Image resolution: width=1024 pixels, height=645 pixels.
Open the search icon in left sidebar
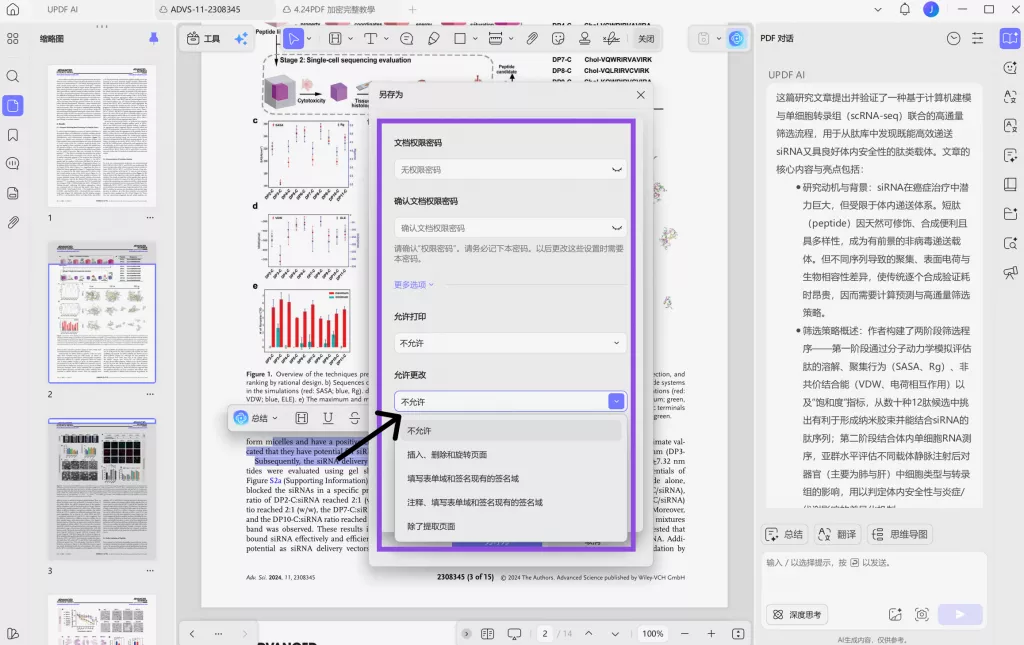pos(12,76)
